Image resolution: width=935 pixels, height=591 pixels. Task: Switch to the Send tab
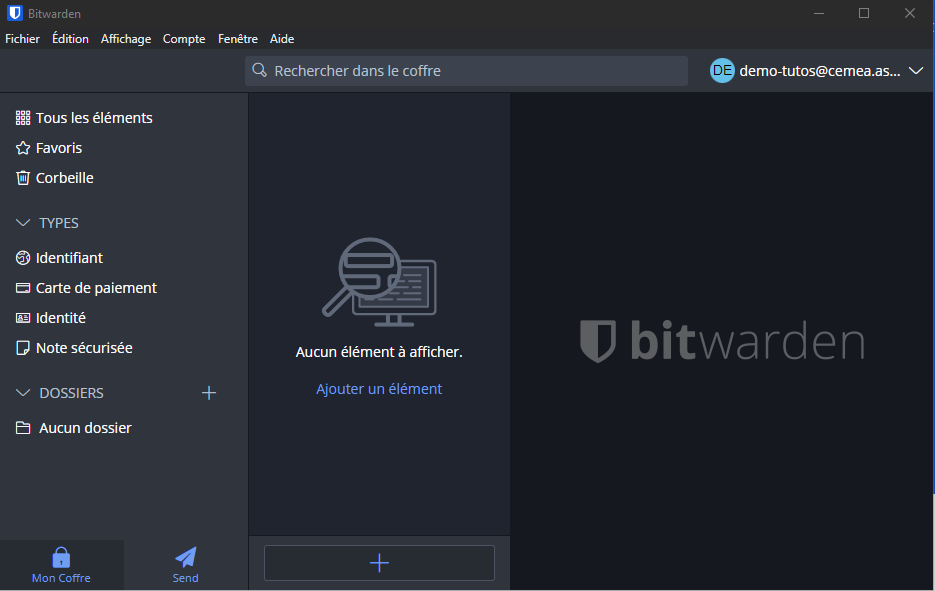coord(185,565)
